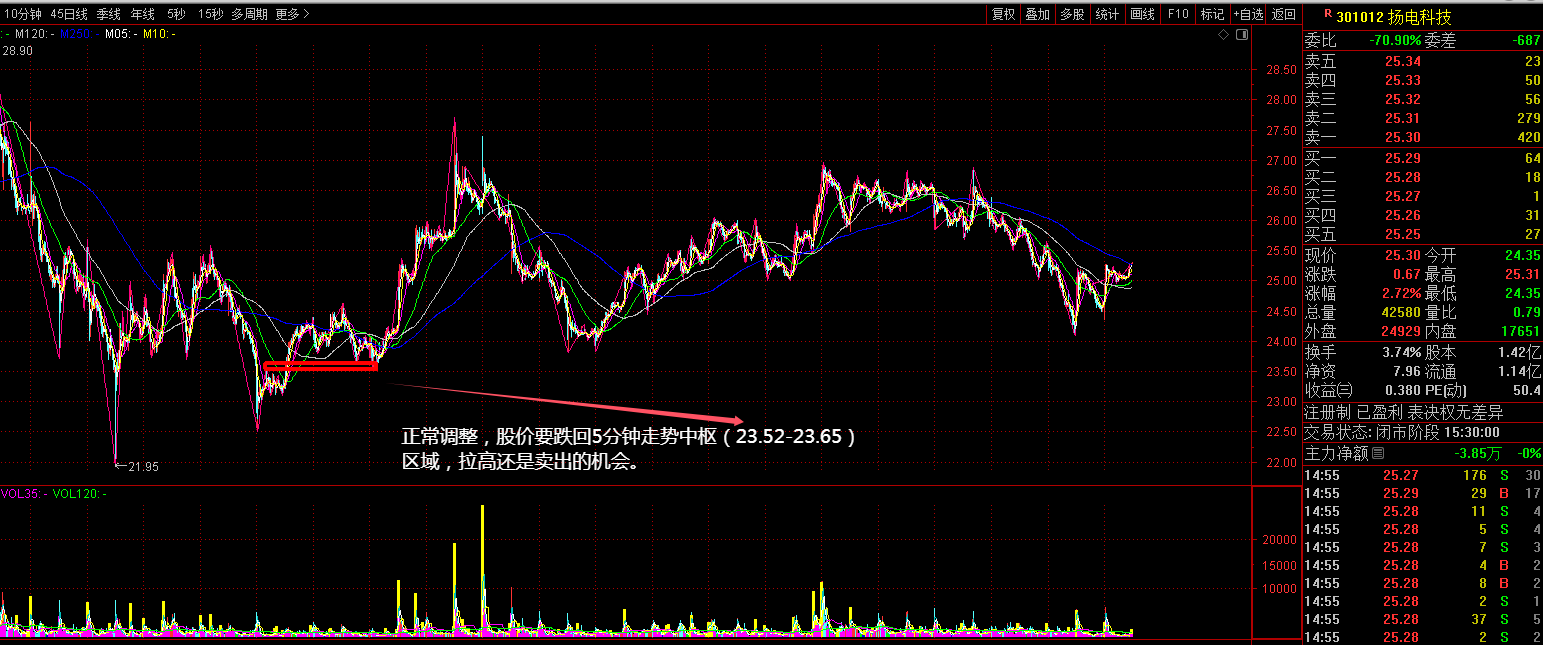1543x645 pixels.
Task: Select the 季线 period tab
Action: point(108,14)
